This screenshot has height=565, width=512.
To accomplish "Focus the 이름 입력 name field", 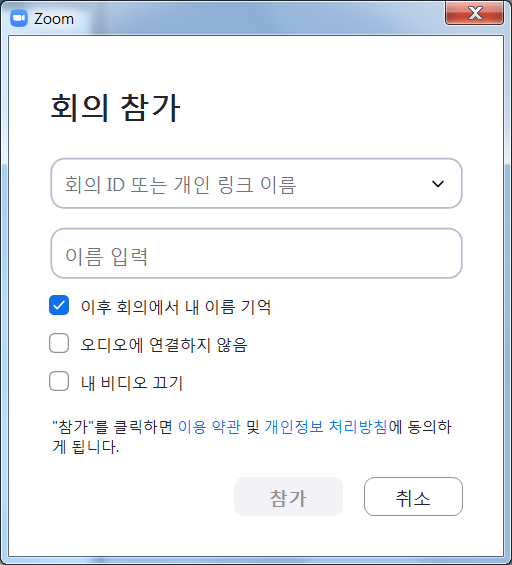I will click(256, 253).
